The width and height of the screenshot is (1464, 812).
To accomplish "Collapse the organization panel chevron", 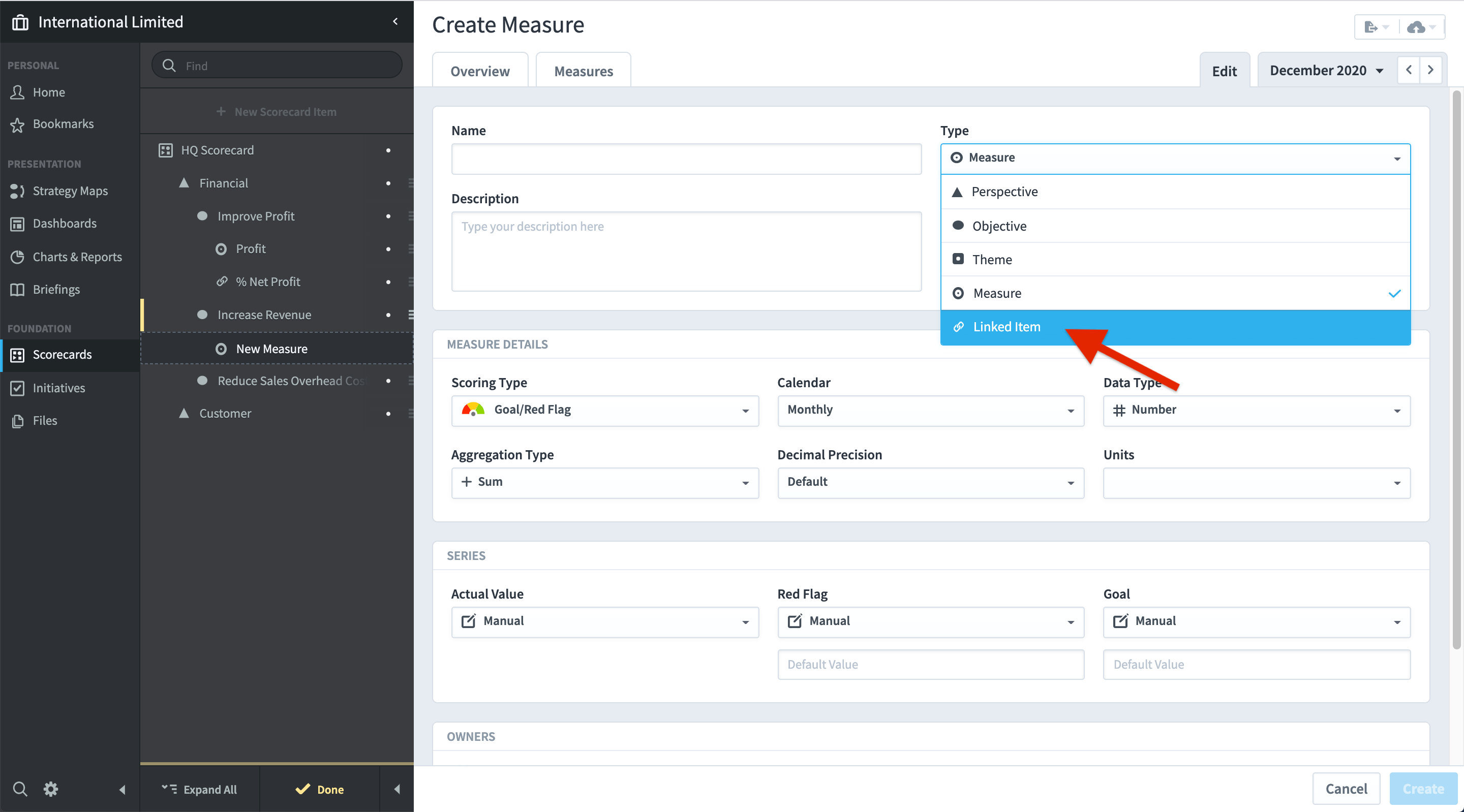I will (x=395, y=21).
